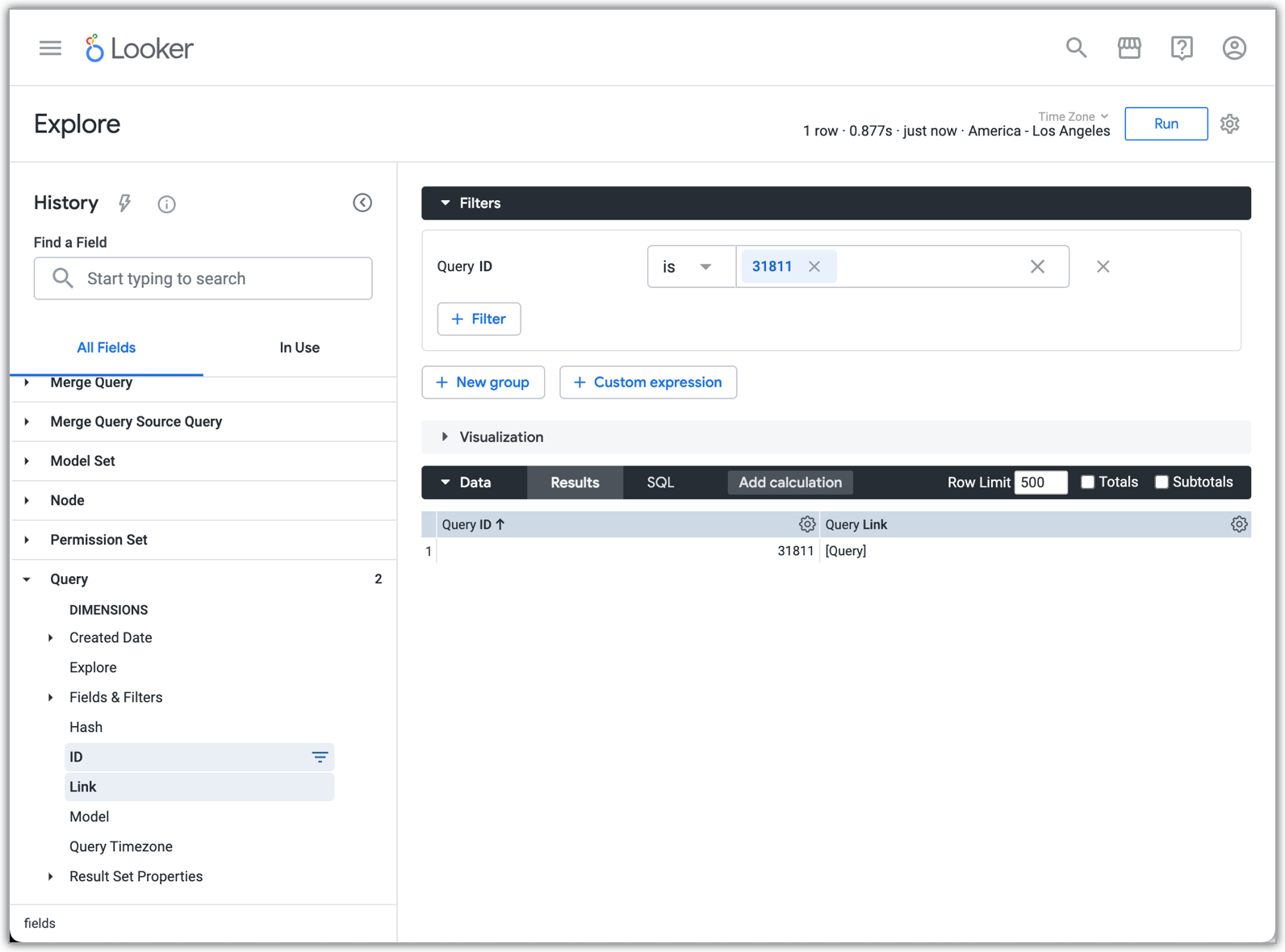The width and height of the screenshot is (1285, 952).
Task: Enable the Totals checkbox
Action: 1087,482
